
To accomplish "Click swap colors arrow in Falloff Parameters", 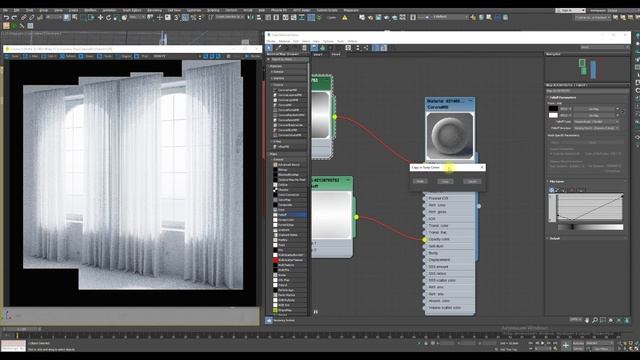I will tap(622, 112).
